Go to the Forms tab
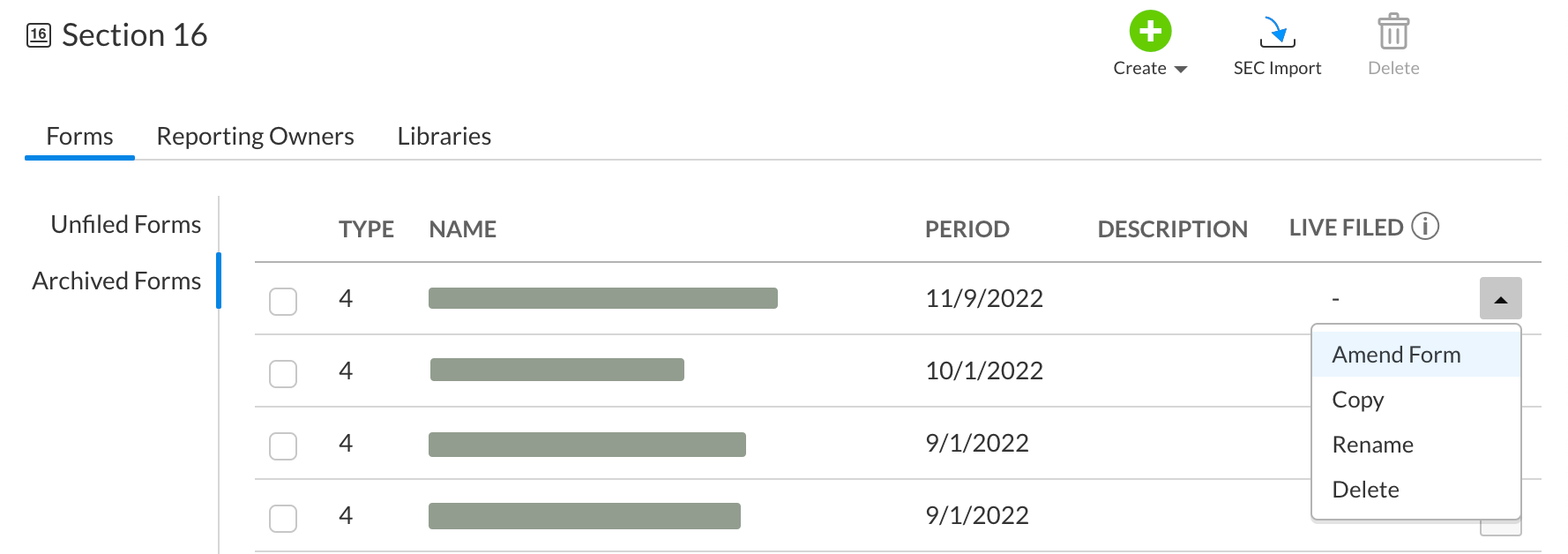This screenshot has width=1568, height=554. [x=79, y=137]
